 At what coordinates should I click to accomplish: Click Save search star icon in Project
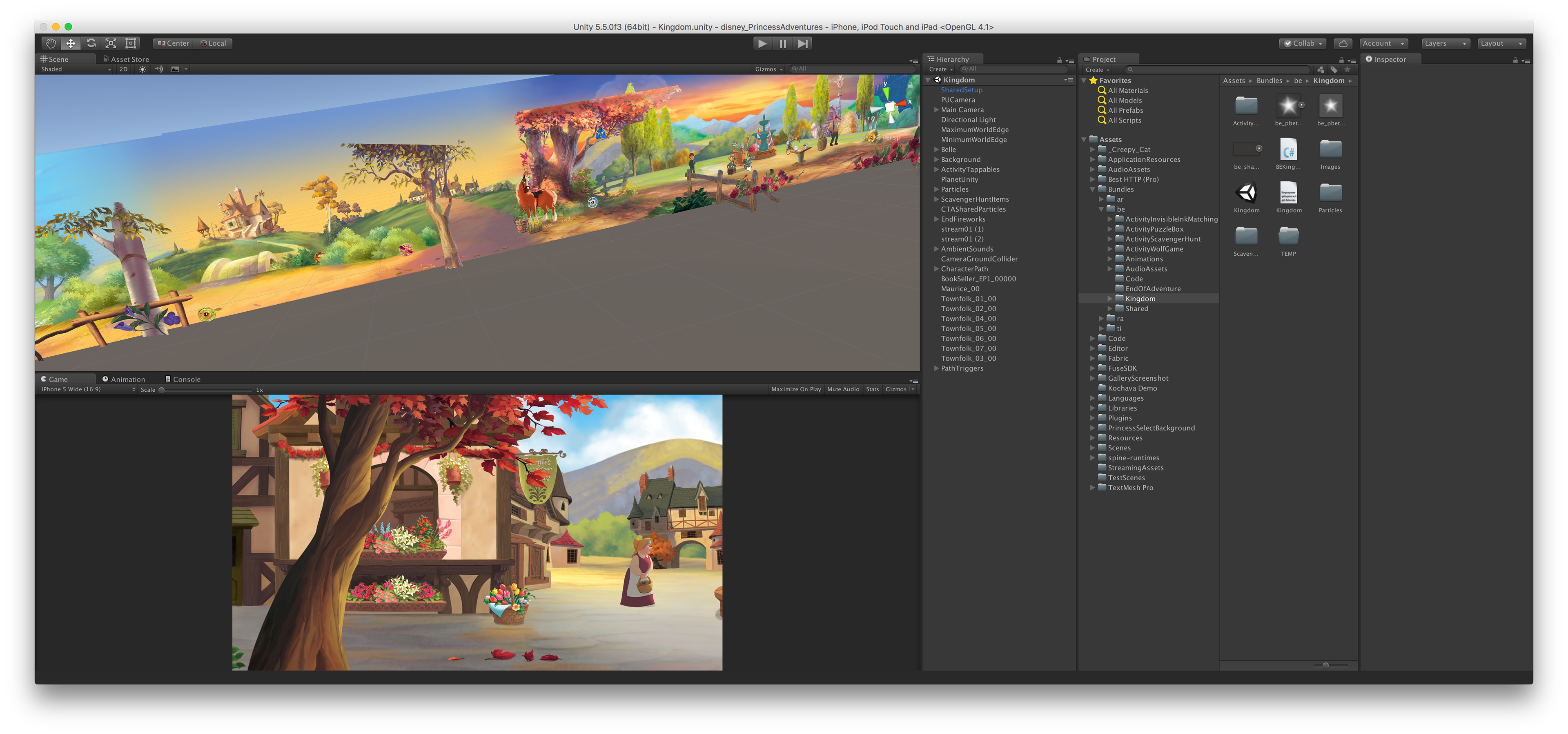(x=1347, y=69)
